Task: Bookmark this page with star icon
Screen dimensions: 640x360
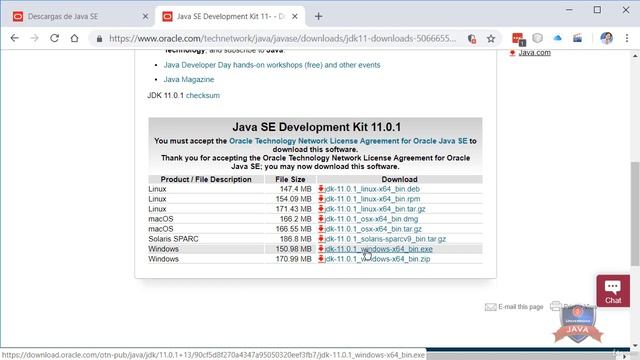Action: pyautogui.click(x=491, y=39)
